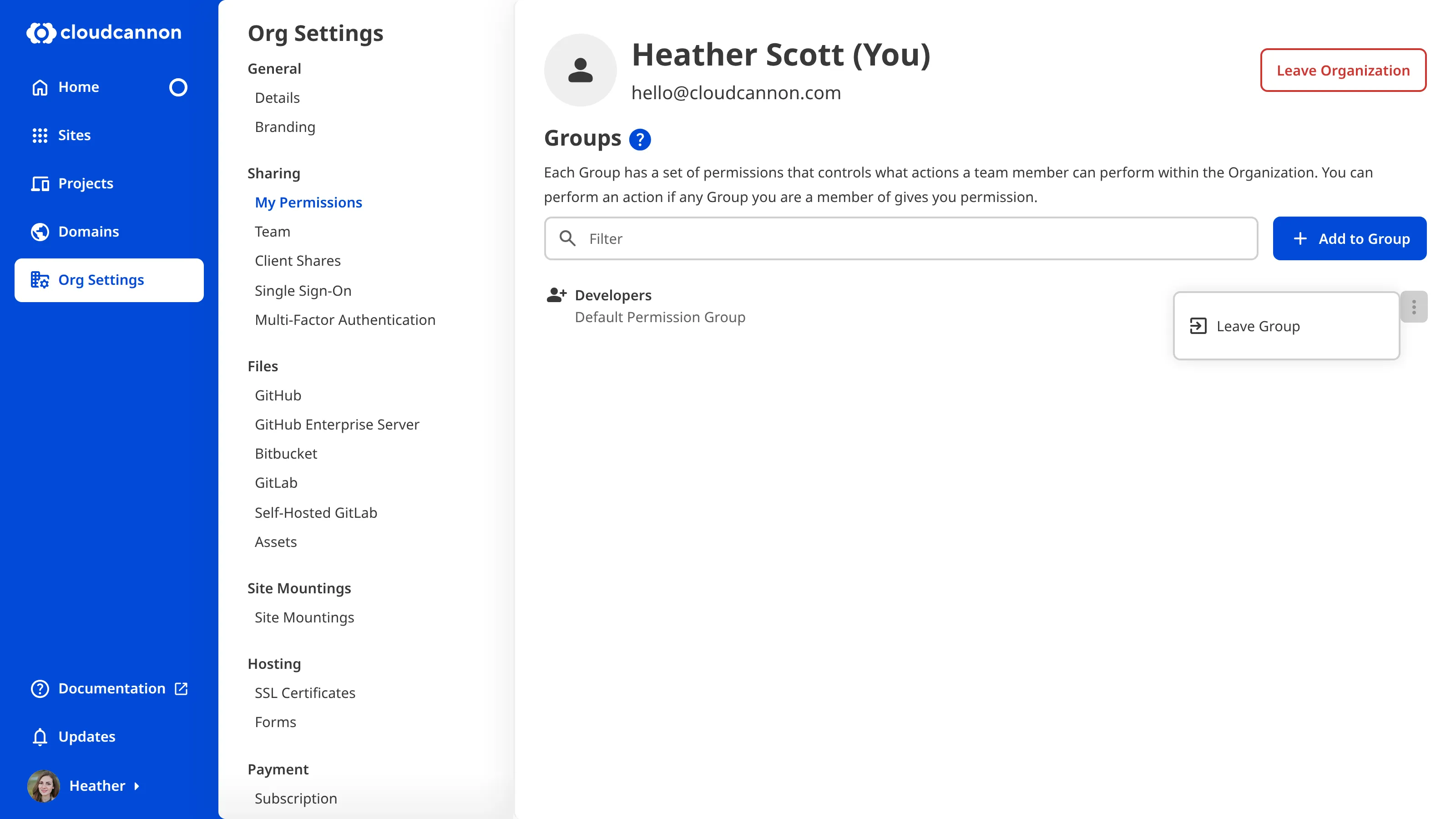Open Bitbucket settings
This screenshot has width=1456, height=819.
click(x=286, y=454)
